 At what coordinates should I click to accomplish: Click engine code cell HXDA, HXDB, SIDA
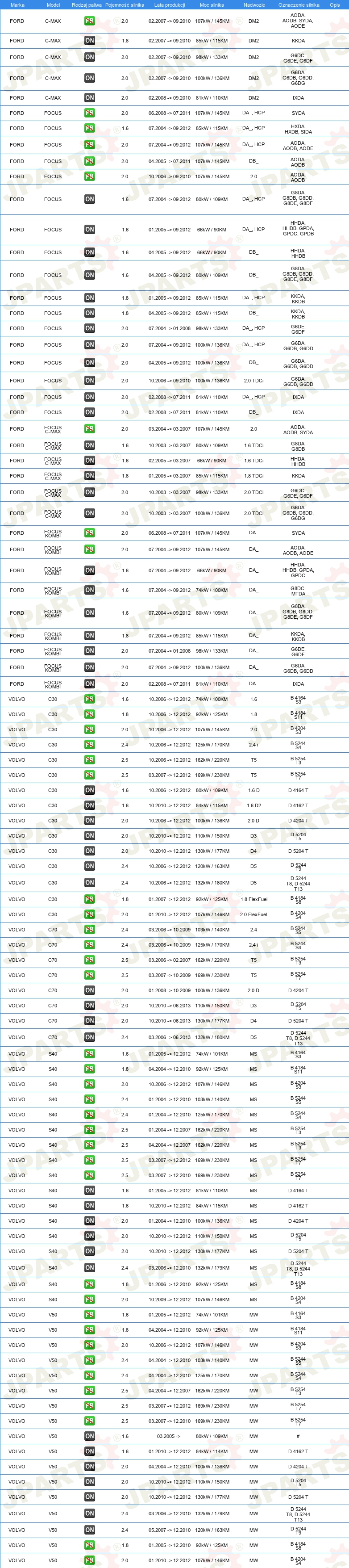(x=298, y=129)
